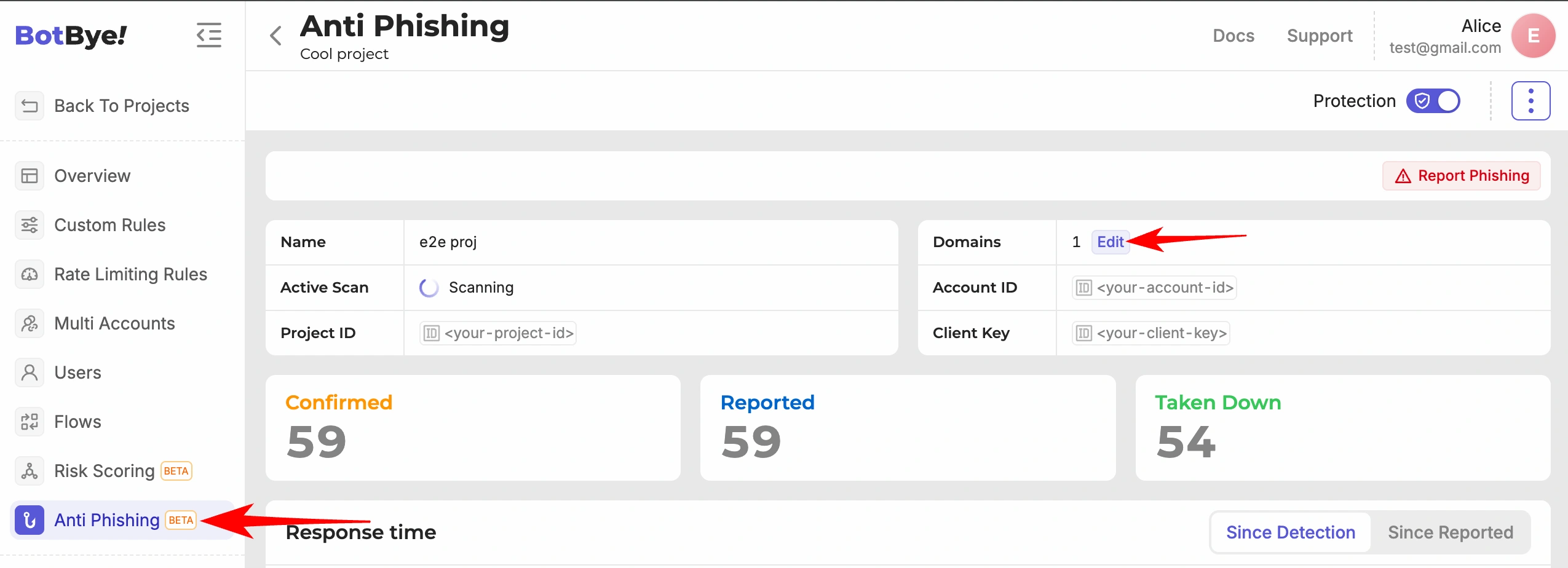
Task: Click the BETA badge beside Anti Phishing
Action: point(181,520)
